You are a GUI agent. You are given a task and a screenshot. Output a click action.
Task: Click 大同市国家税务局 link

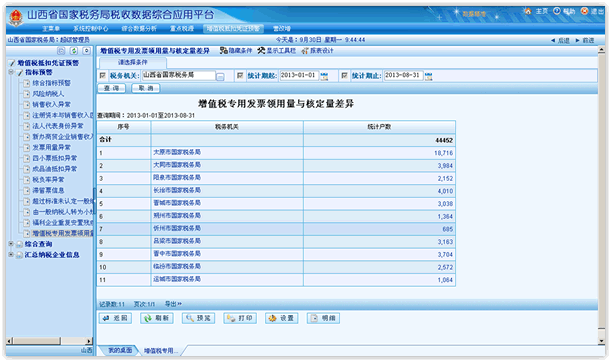point(177,165)
